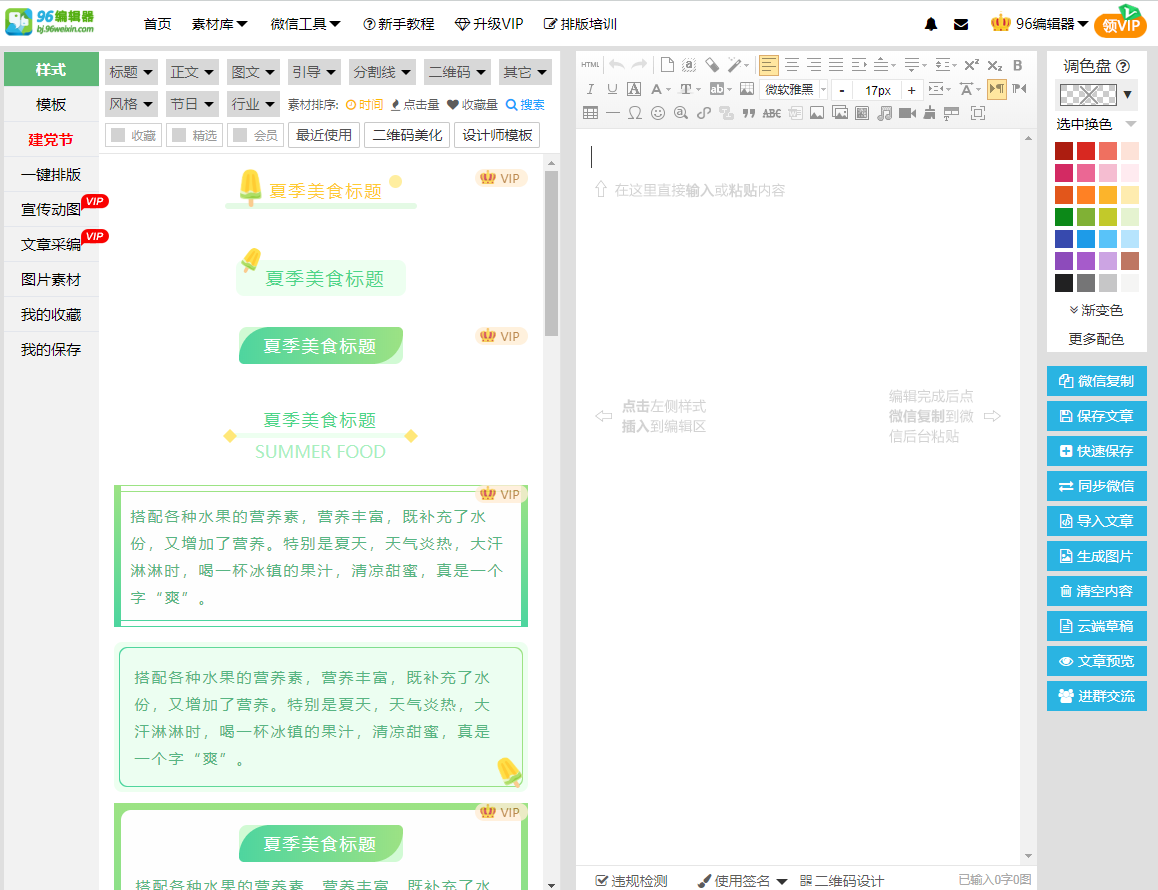Pick the dark red color swatch

pyautogui.click(x=1064, y=151)
